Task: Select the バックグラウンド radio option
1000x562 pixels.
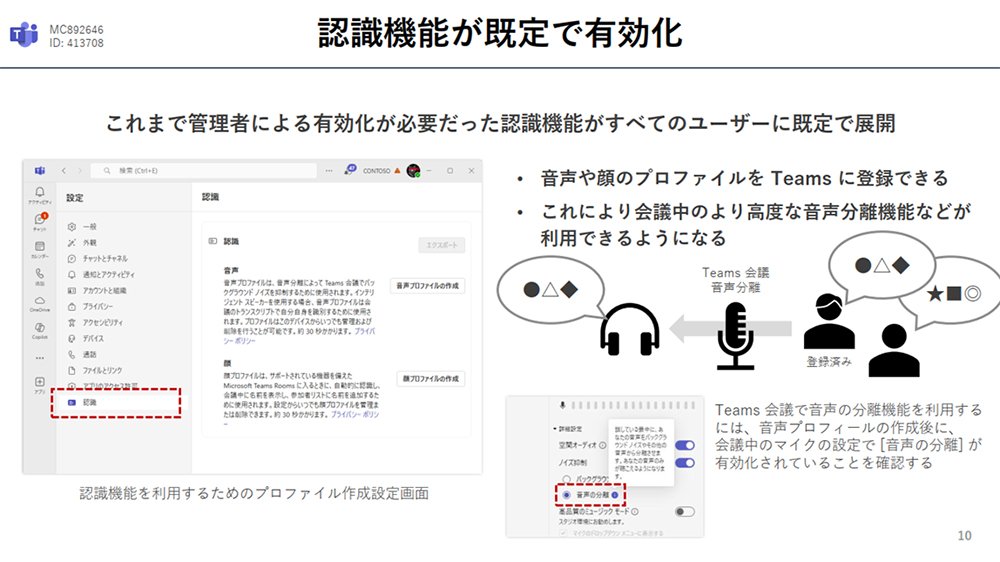Action: (566, 478)
